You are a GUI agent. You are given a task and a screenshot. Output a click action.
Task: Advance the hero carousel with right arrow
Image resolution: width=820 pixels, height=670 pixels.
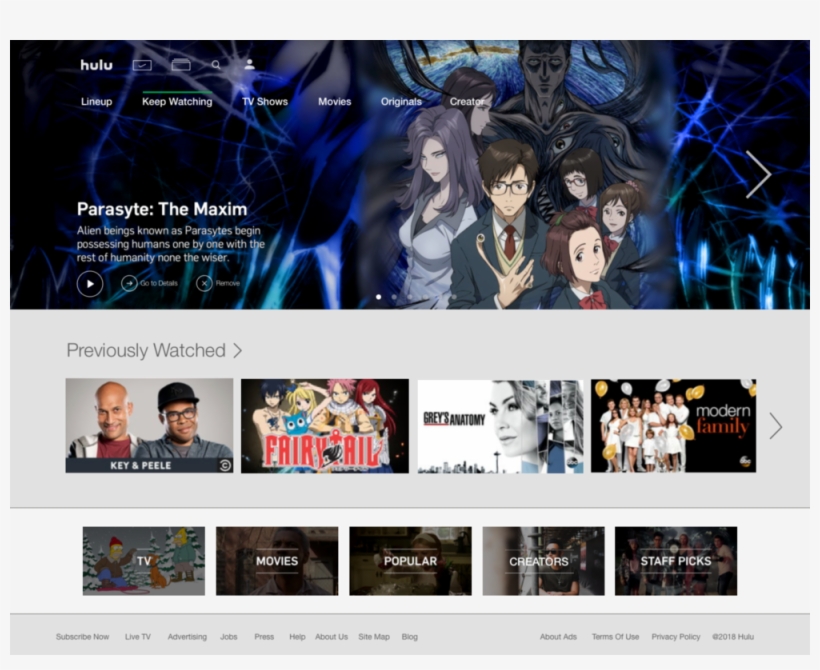pos(759,173)
